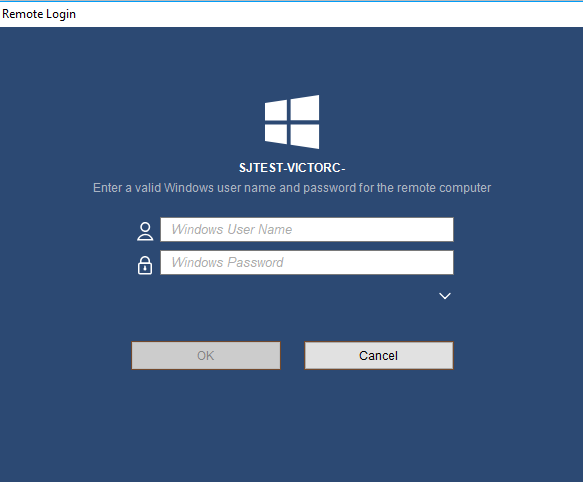Click the white Windows logo
The height and width of the screenshot is (482, 583).
pos(292,122)
